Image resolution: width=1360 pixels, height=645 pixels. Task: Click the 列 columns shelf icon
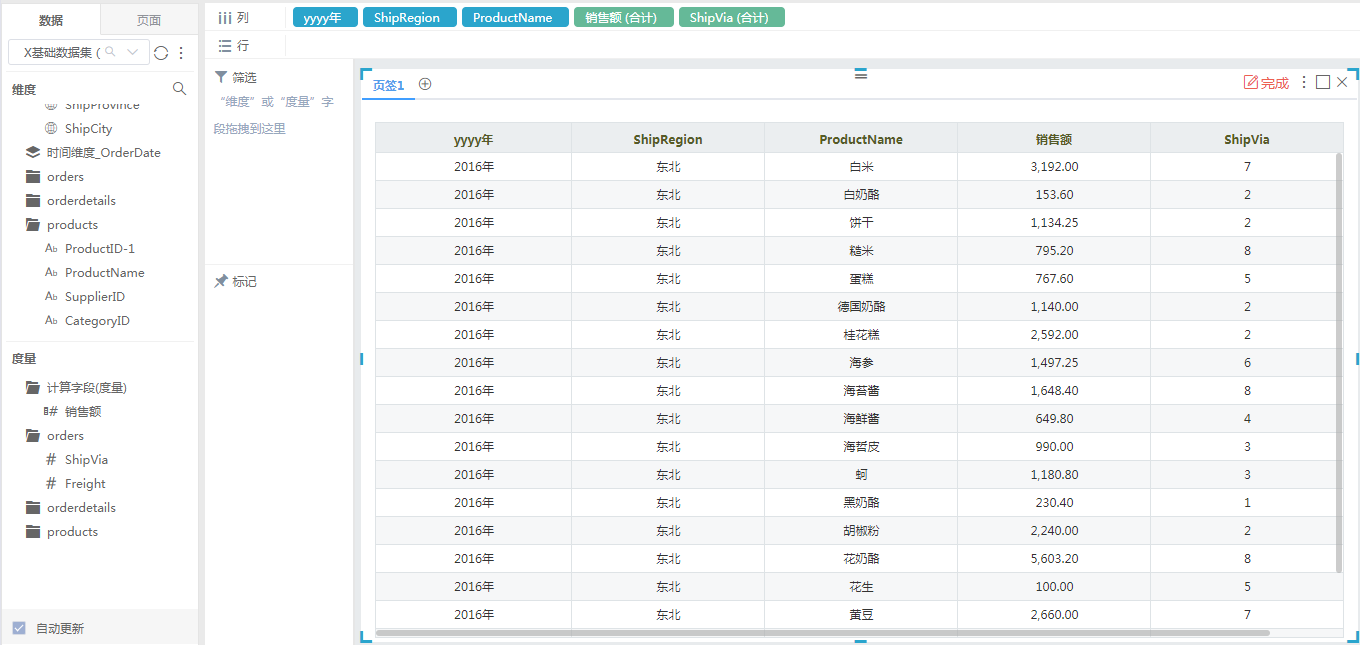click(x=225, y=18)
